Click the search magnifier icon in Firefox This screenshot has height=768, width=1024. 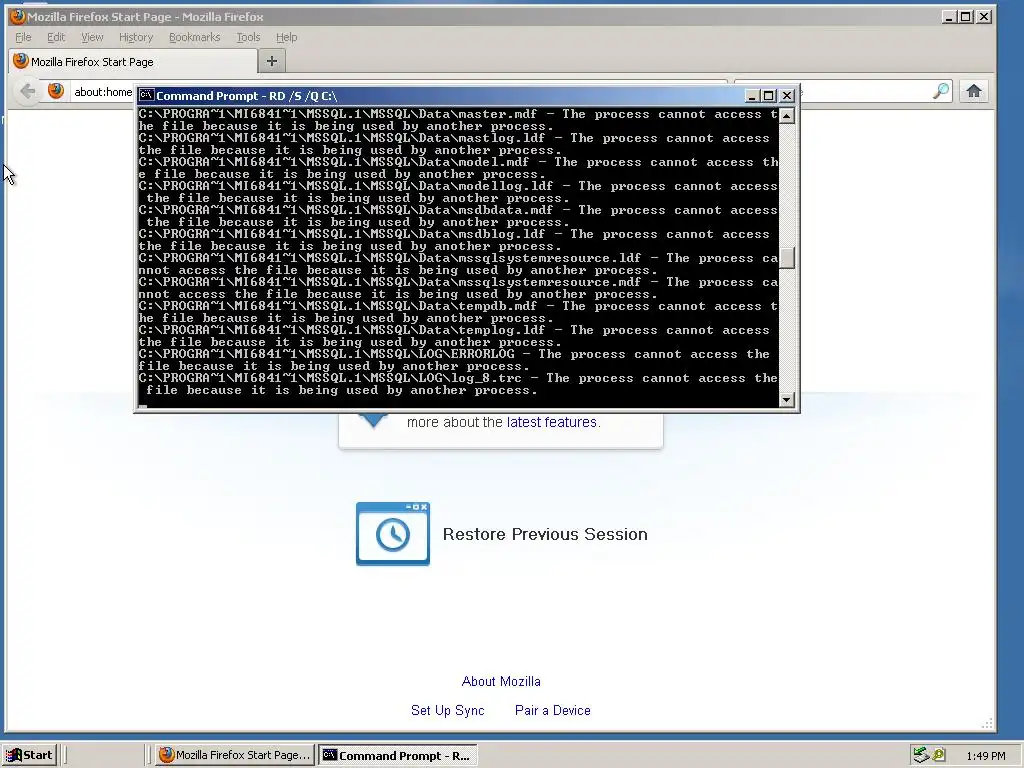click(941, 91)
